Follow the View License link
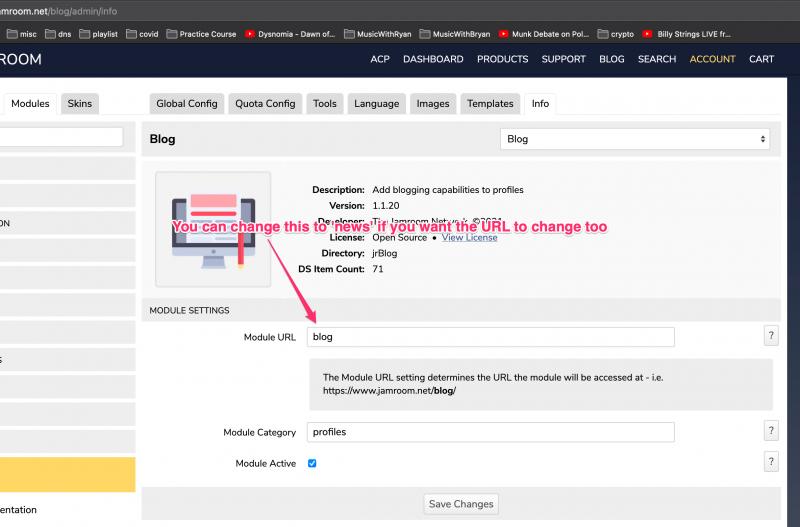Screen dimensions: 800x527 tap(469, 238)
